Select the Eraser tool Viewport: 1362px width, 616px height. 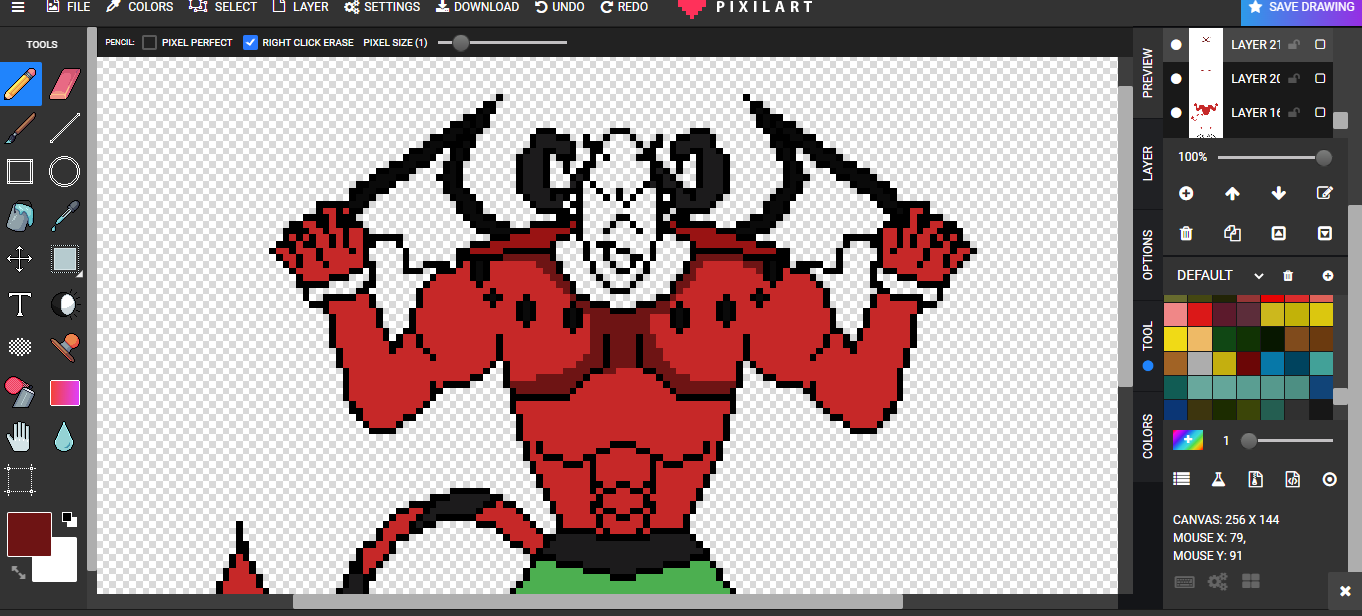point(64,84)
